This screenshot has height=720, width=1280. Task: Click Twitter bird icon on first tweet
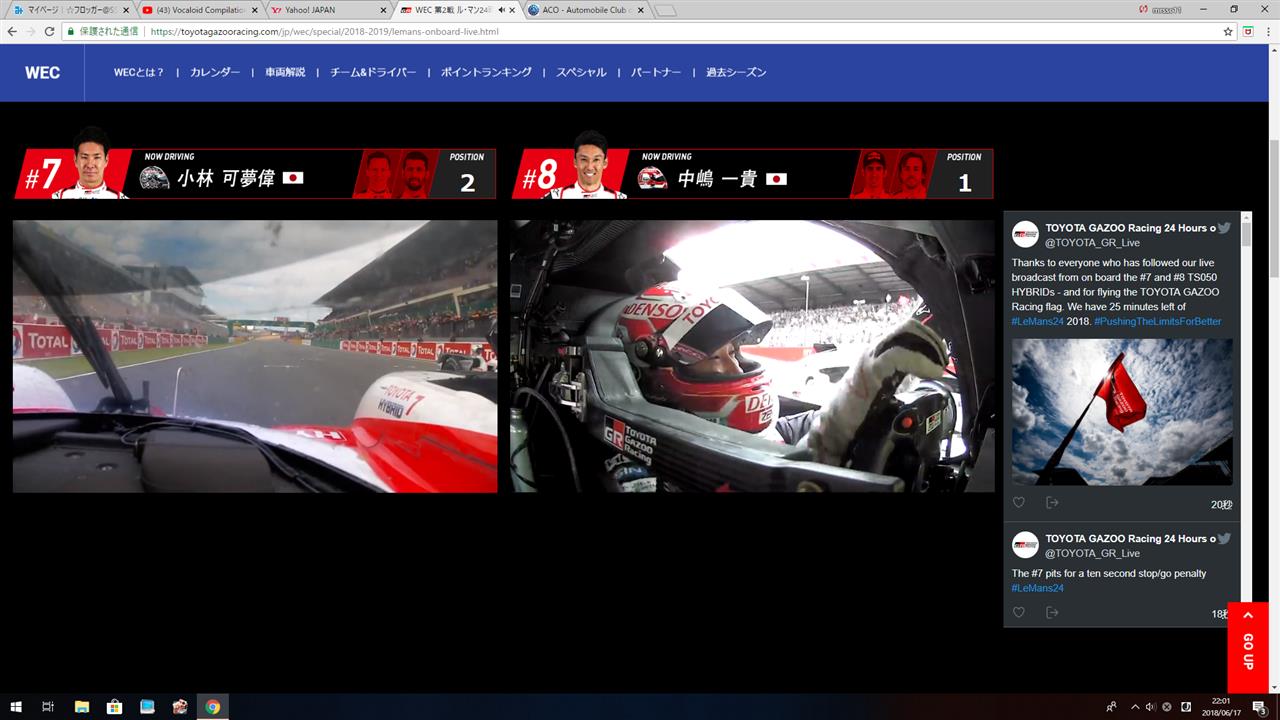[1224, 228]
